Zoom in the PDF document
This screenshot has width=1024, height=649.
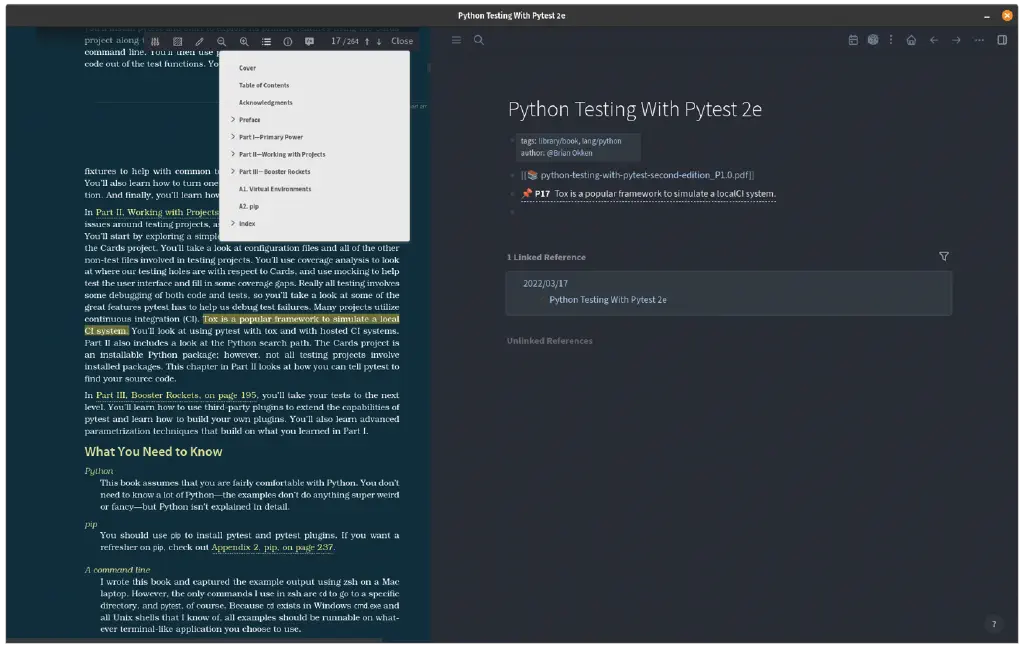[x=244, y=41]
